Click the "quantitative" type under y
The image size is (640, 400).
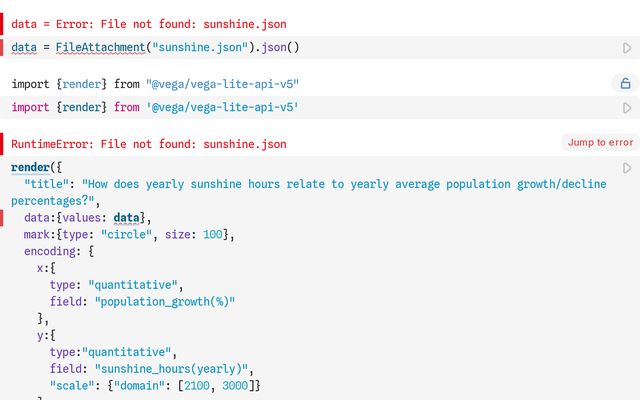pyautogui.click(x=127, y=352)
